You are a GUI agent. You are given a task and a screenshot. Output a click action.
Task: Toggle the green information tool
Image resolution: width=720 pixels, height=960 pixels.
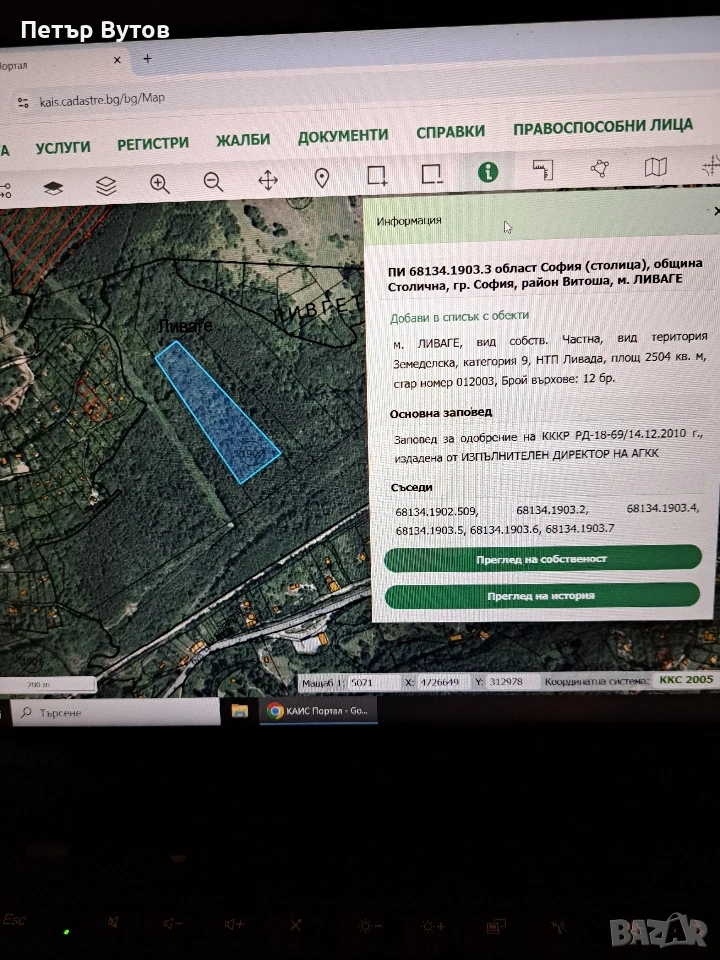pyautogui.click(x=488, y=172)
